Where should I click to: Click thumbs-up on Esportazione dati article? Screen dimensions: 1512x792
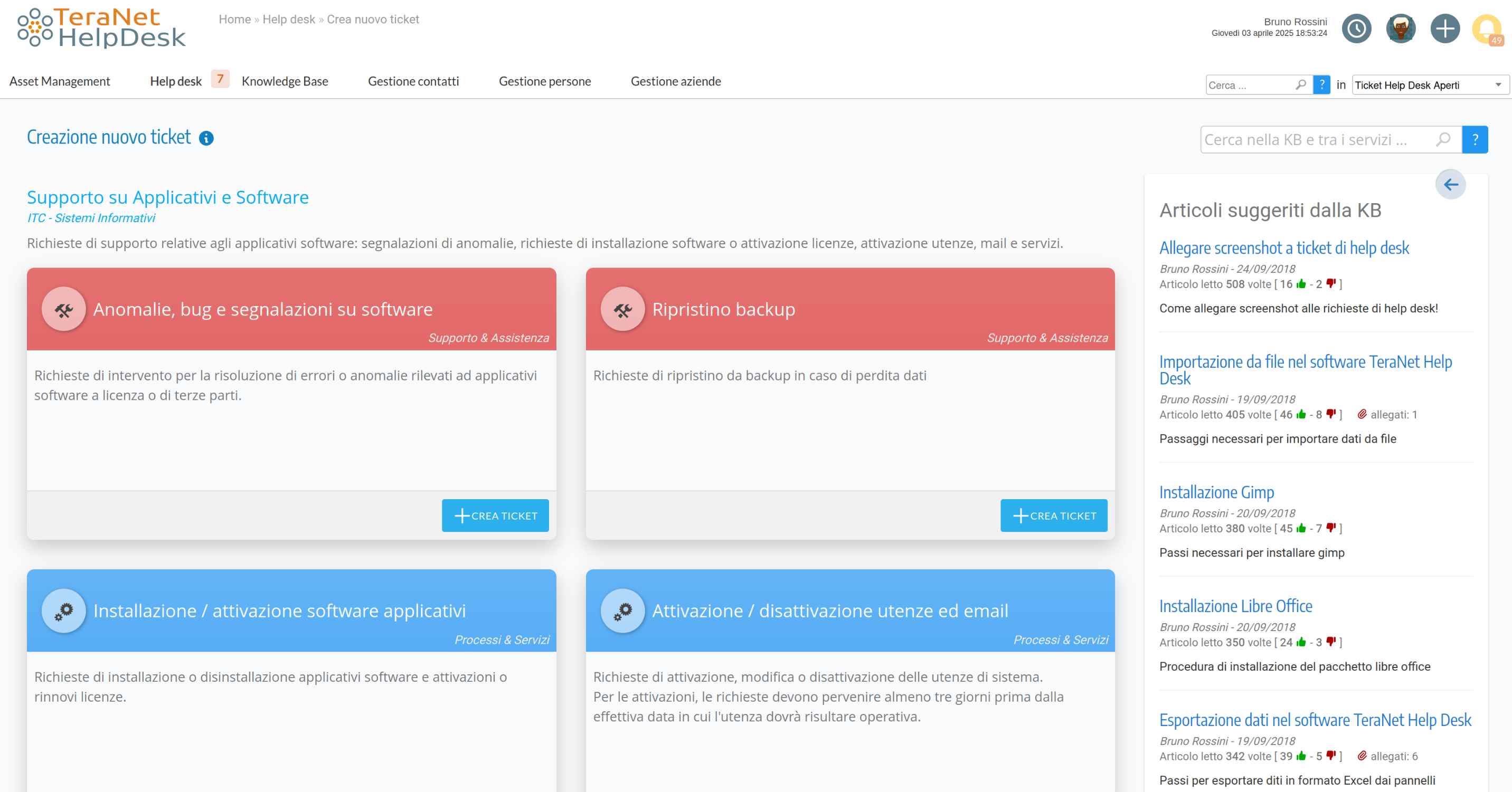click(x=1301, y=756)
